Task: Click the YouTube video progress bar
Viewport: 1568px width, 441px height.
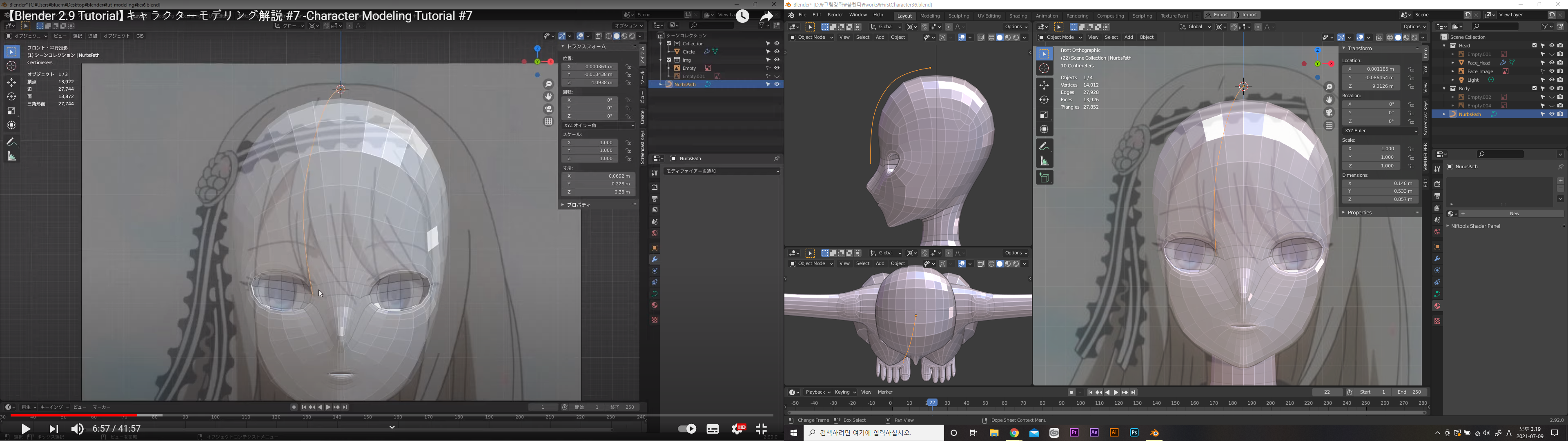Action: tap(390, 416)
